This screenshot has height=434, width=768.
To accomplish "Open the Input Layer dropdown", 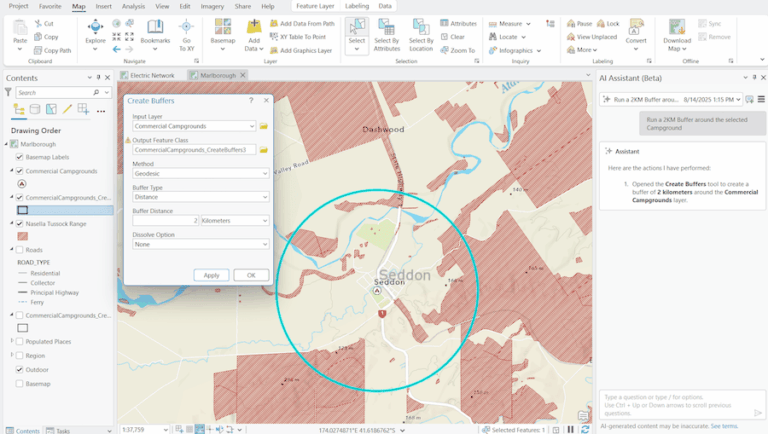I will [252, 126].
